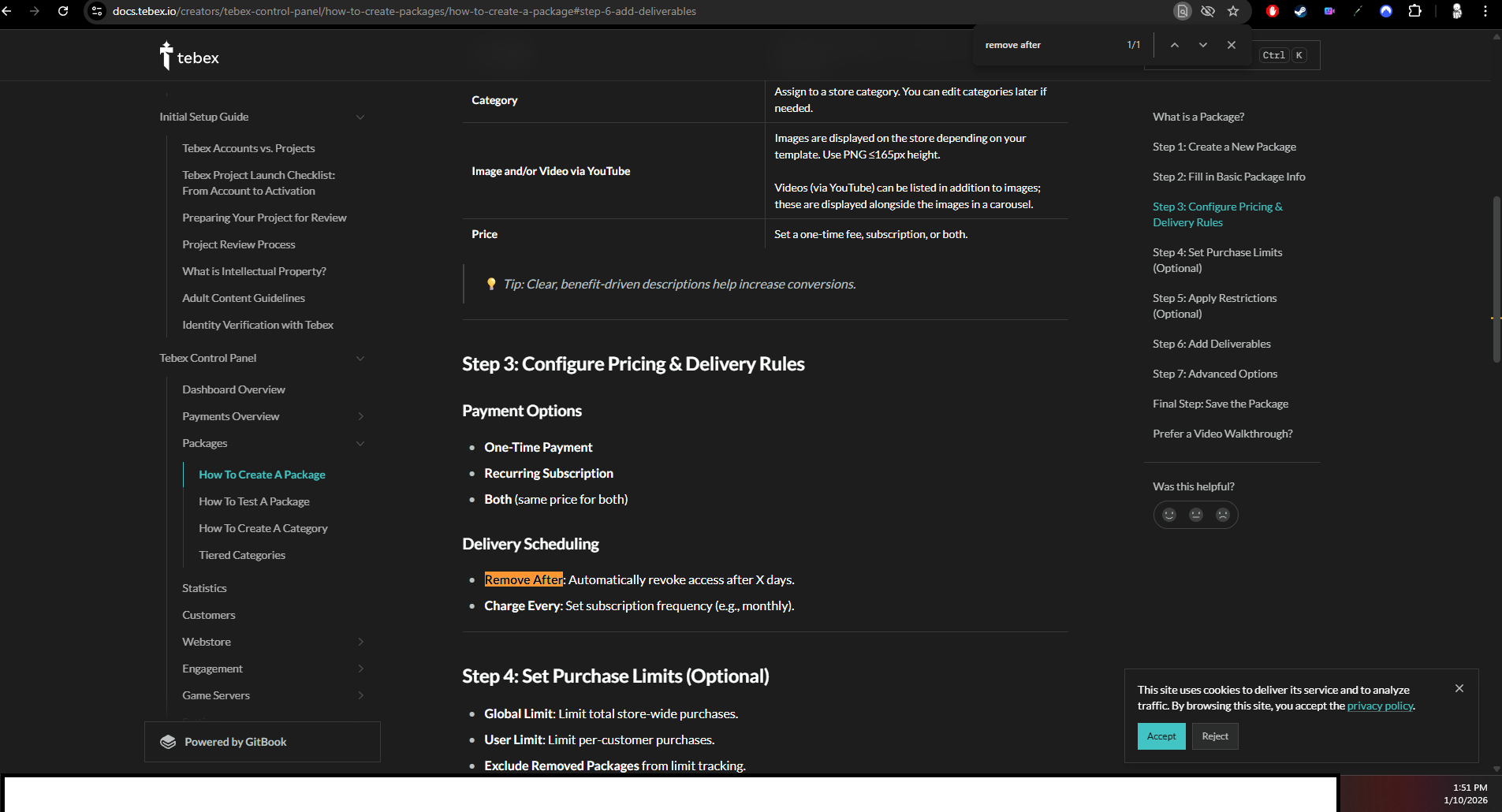Open the Extensions puzzle piece menu
The height and width of the screenshot is (812, 1502).
(1415, 11)
